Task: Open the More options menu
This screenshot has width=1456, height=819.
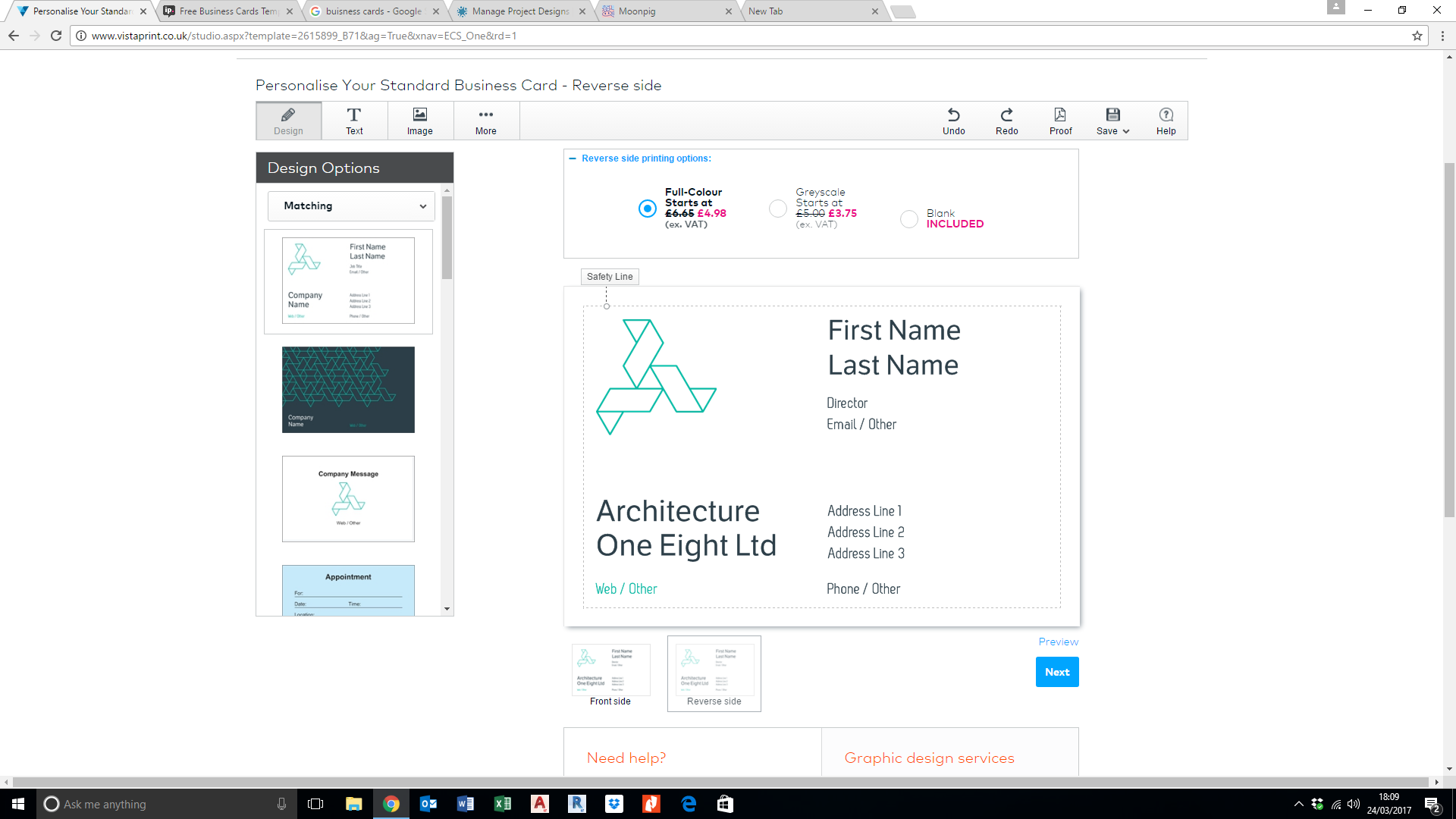Action: point(485,121)
